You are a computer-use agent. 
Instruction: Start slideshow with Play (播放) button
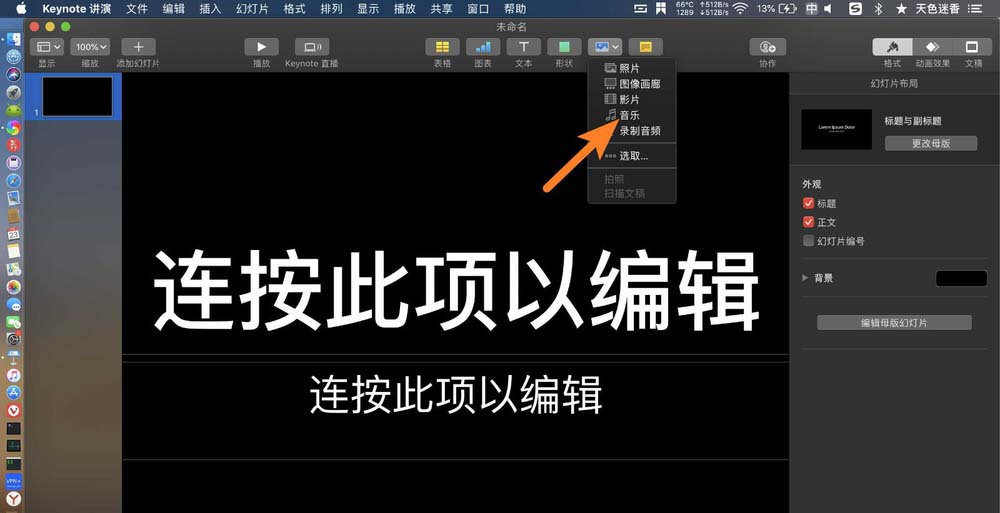coord(261,47)
